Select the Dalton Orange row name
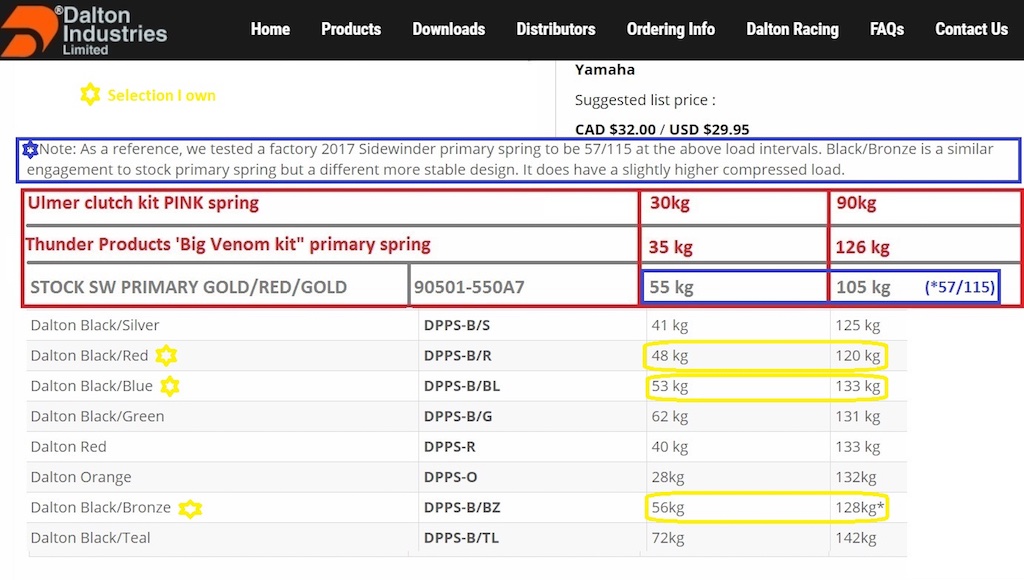The image size is (1024, 580). [81, 477]
